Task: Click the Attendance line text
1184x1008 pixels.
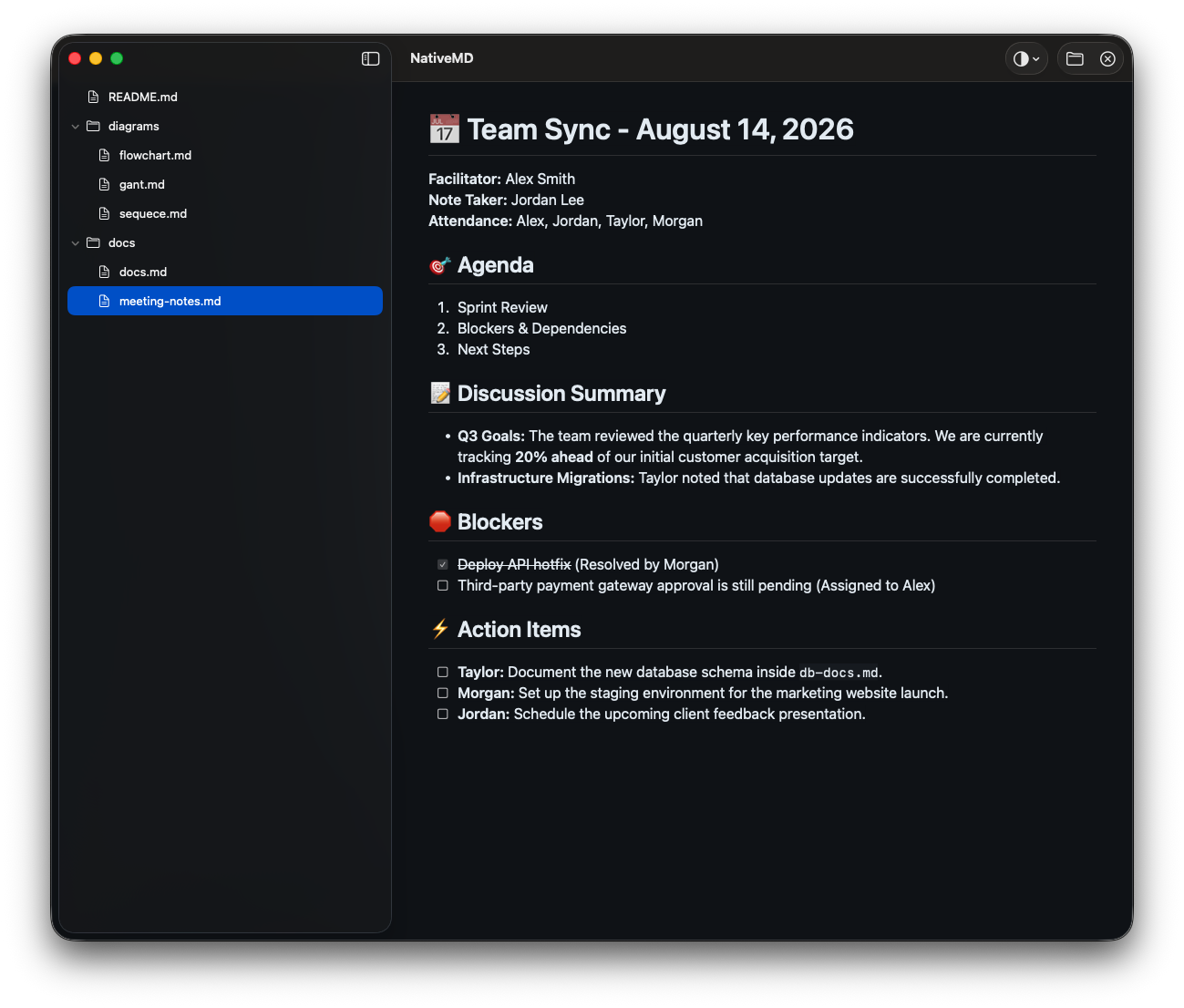Action: point(566,221)
